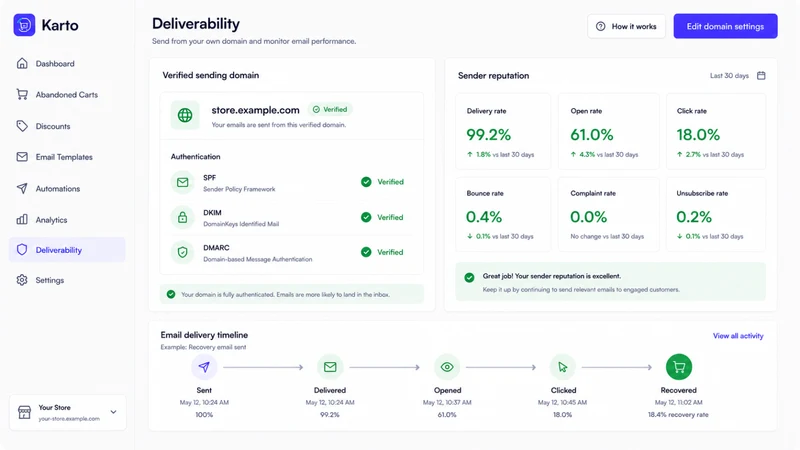
Task: Click the calendar icon in Sender reputation
Action: (x=761, y=76)
